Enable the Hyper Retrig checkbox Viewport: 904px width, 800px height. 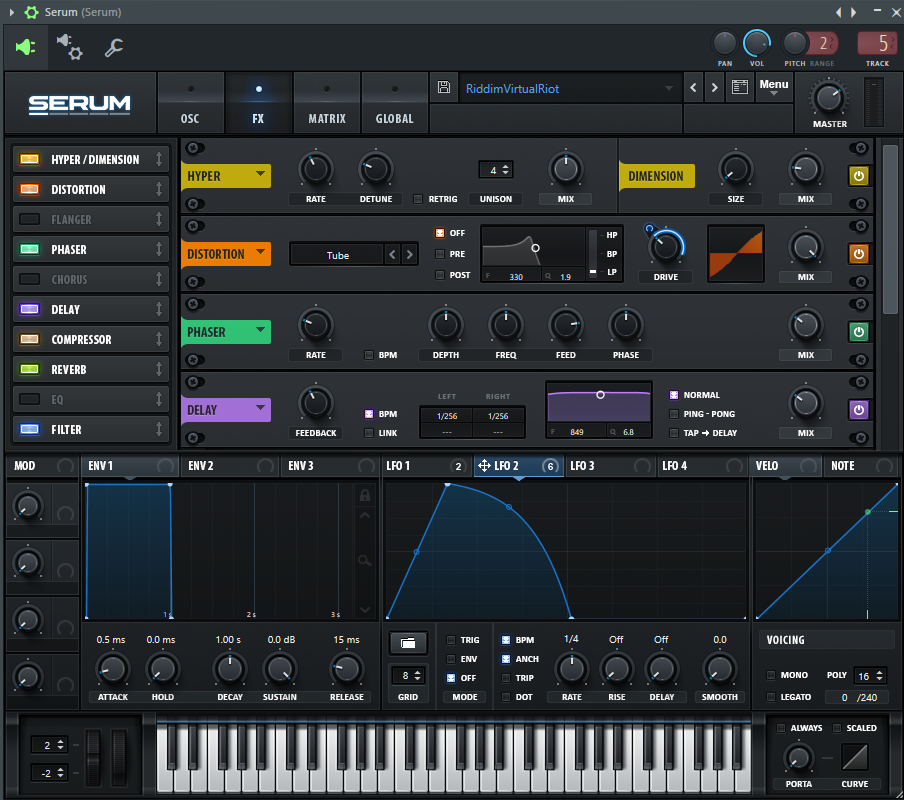point(418,199)
